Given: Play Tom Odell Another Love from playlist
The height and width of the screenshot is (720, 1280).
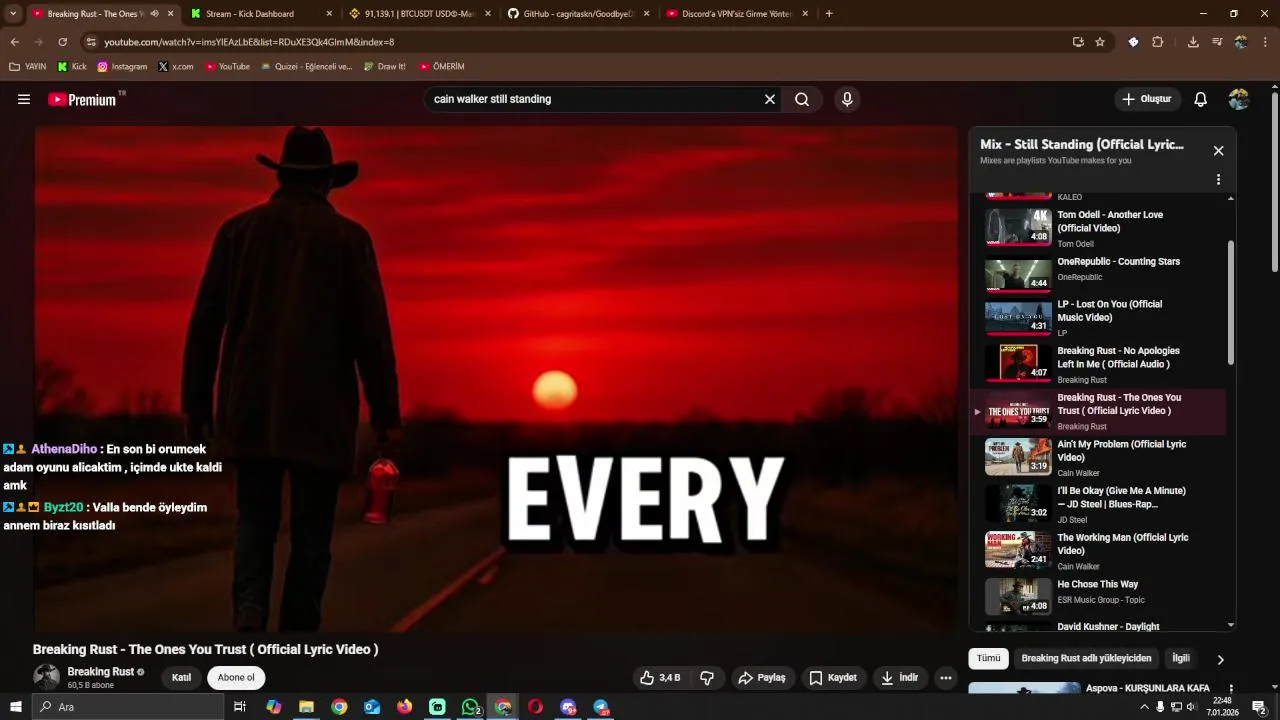Looking at the screenshot, I should pyautogui.click(x=1097, y=227).
